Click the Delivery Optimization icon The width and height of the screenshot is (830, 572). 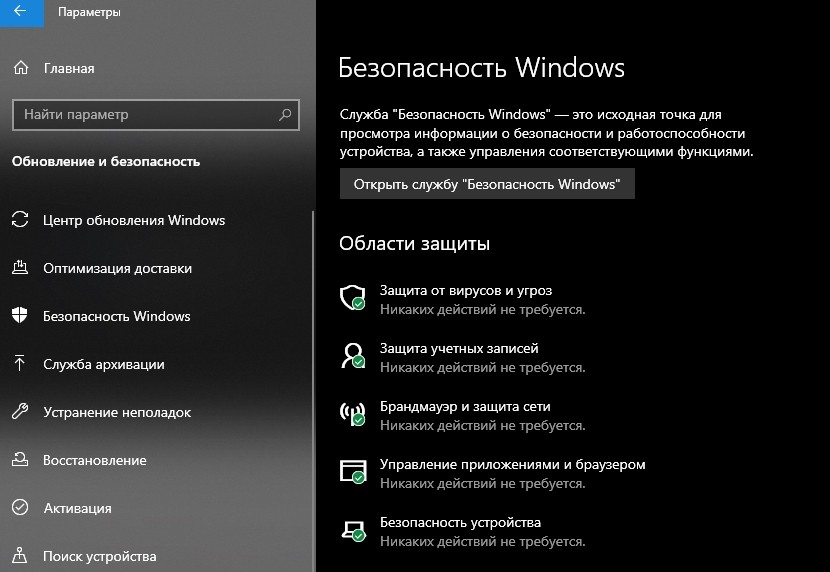pyautogui.click(x=20, y=267)
